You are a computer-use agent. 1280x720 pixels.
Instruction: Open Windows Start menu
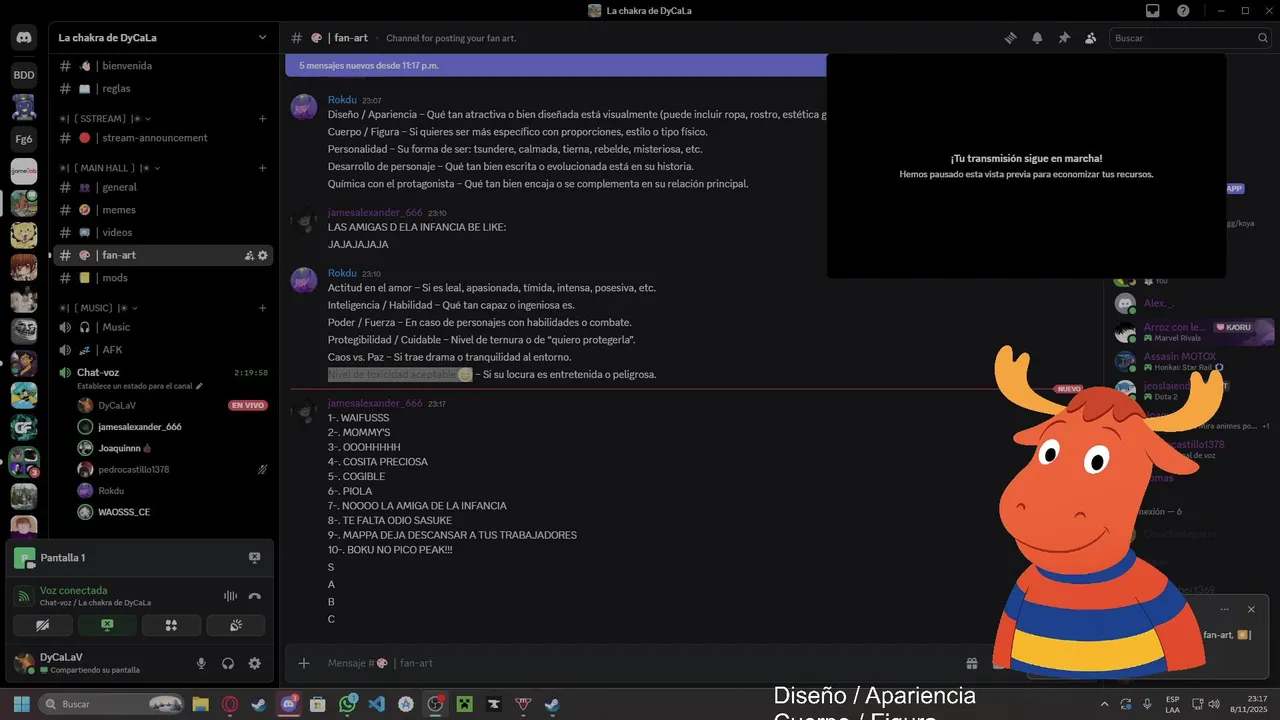(21, 704)
